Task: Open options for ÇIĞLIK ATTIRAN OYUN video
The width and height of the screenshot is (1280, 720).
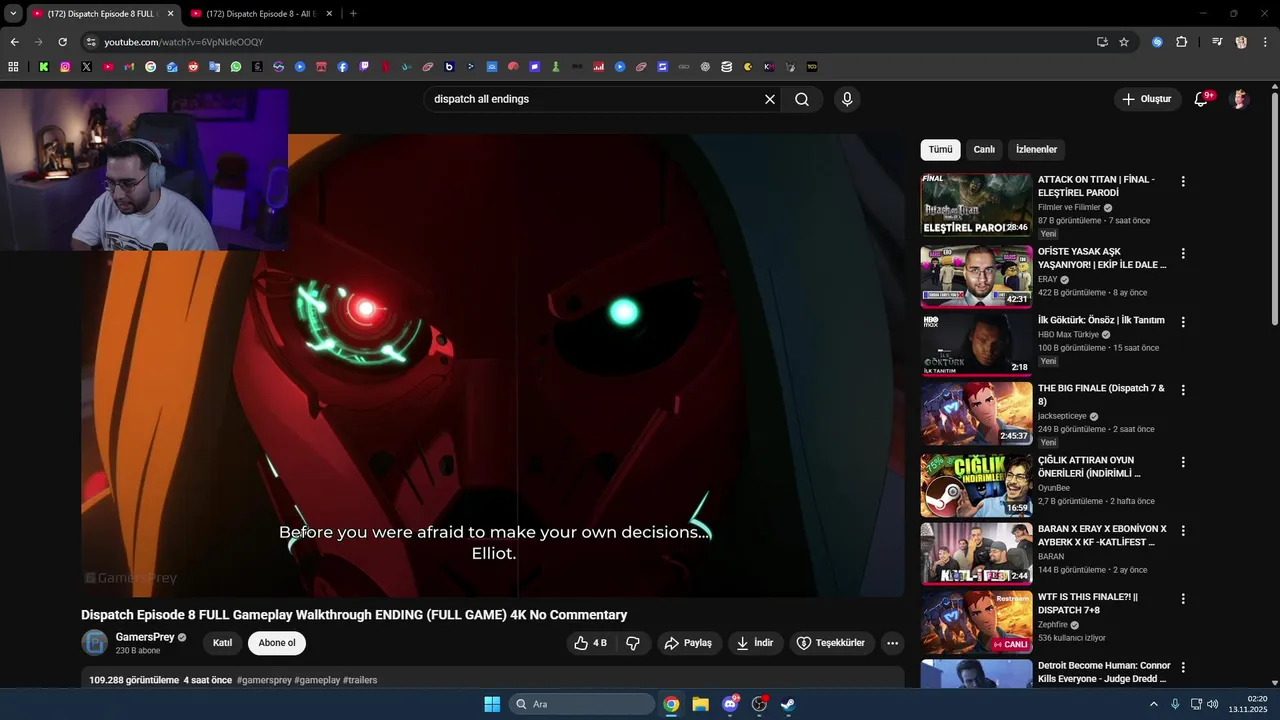Action: pyautogui.click(x=1183, y=462)
